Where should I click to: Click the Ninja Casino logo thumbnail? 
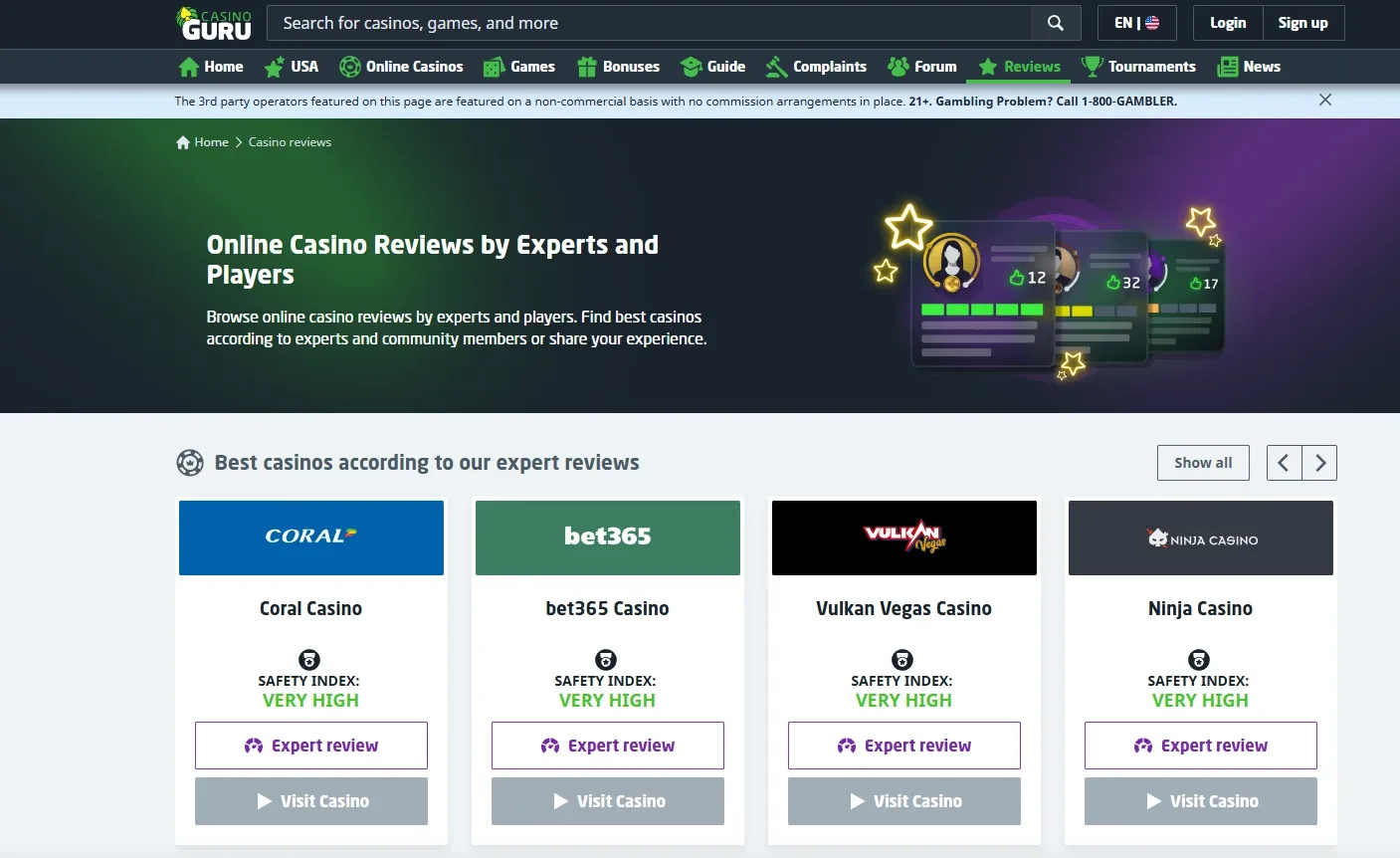[1200, 538]
